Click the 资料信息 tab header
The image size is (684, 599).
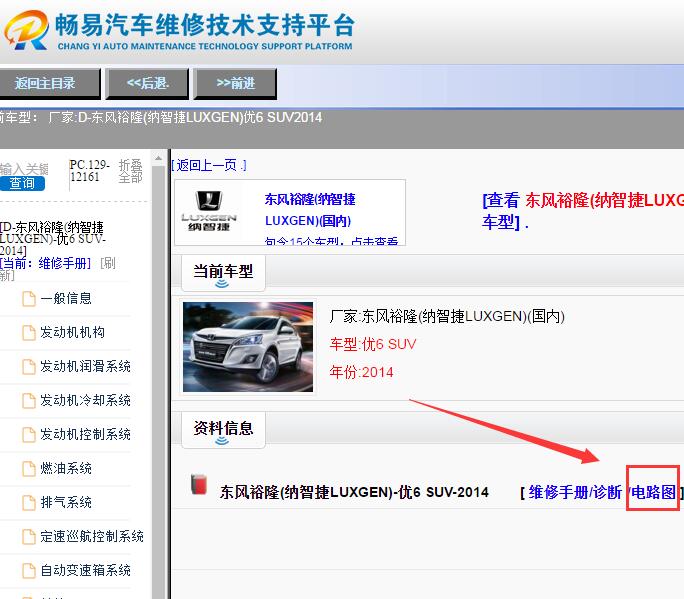(x=223, y=430)
